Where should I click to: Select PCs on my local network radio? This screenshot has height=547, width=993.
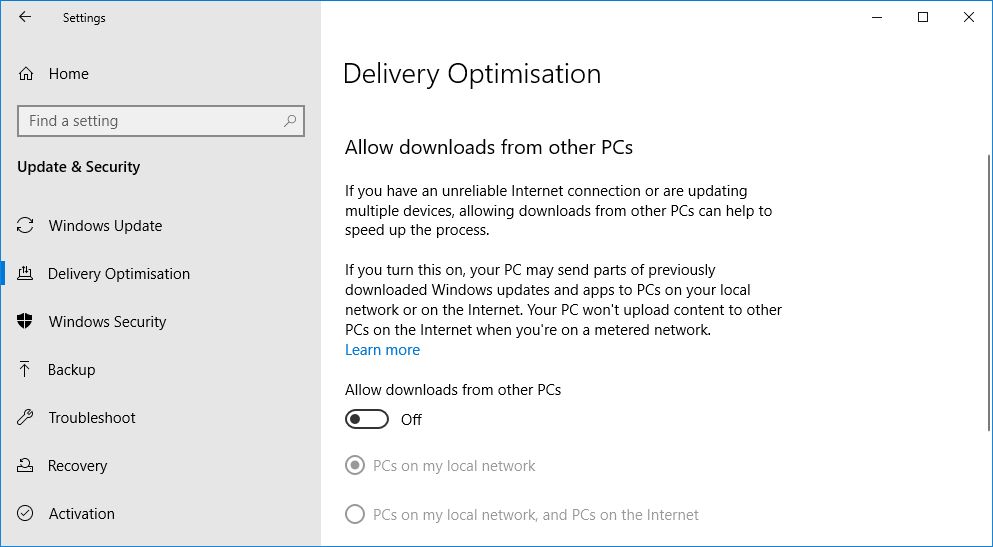pos(355,466)
